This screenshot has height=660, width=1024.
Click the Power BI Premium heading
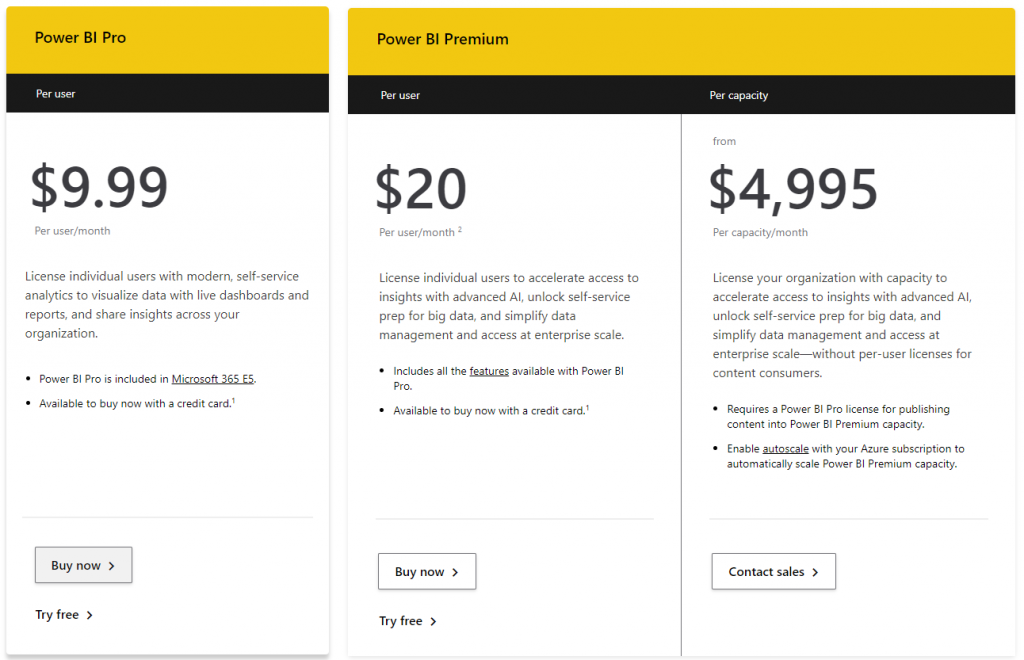442,40
